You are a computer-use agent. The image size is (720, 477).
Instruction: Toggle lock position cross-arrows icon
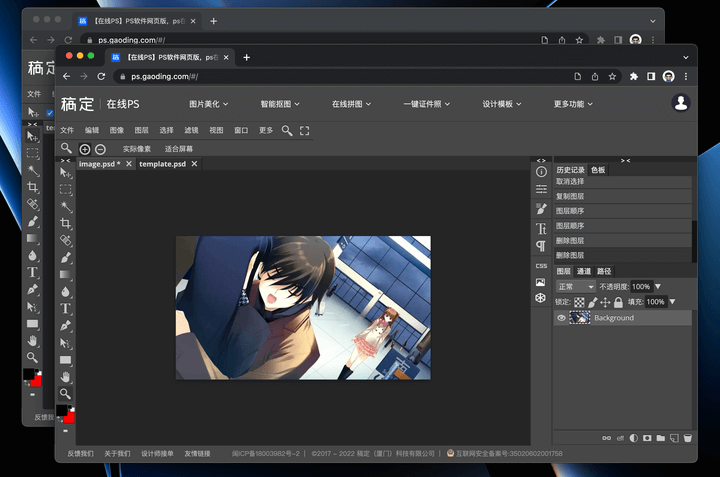pyautogui.click(x=605, y=302)
